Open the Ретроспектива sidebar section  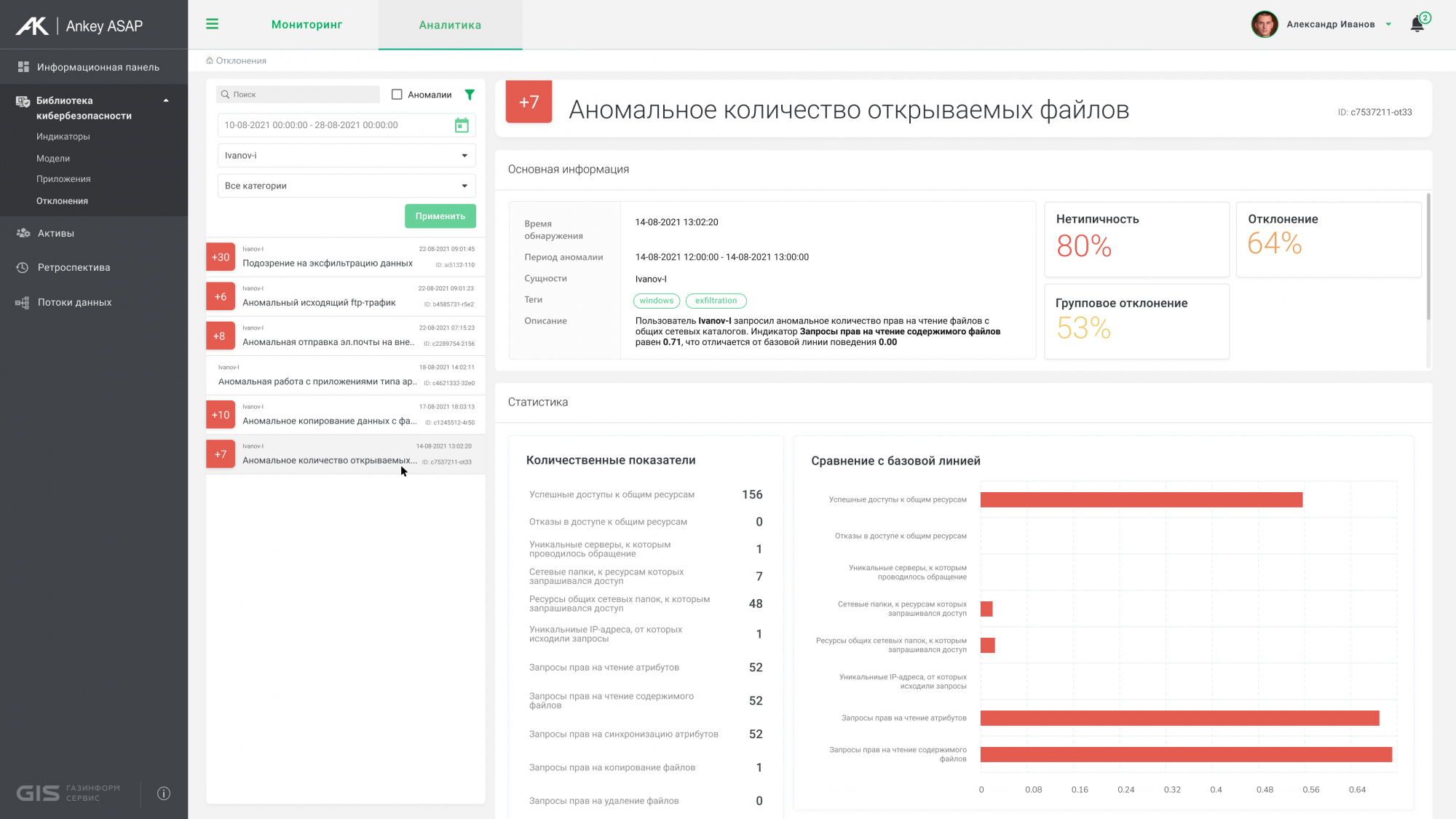click(x=74, y=267)
